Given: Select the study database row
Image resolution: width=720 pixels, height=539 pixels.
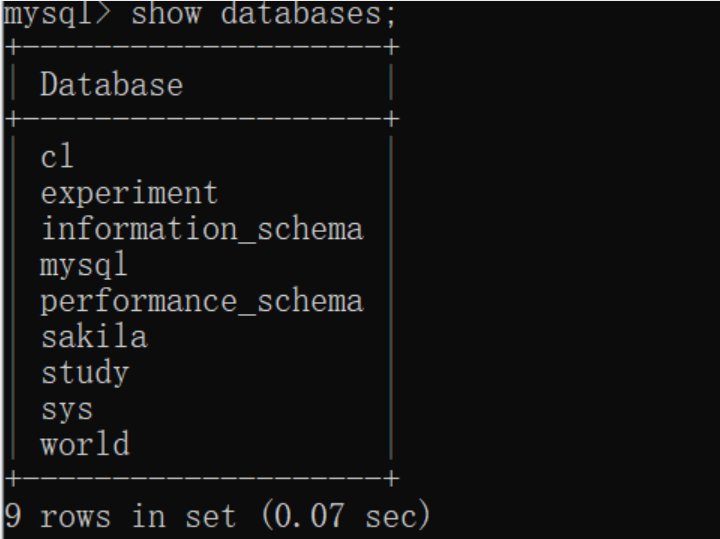Looking at the screenshot, I should pos(84,373).
